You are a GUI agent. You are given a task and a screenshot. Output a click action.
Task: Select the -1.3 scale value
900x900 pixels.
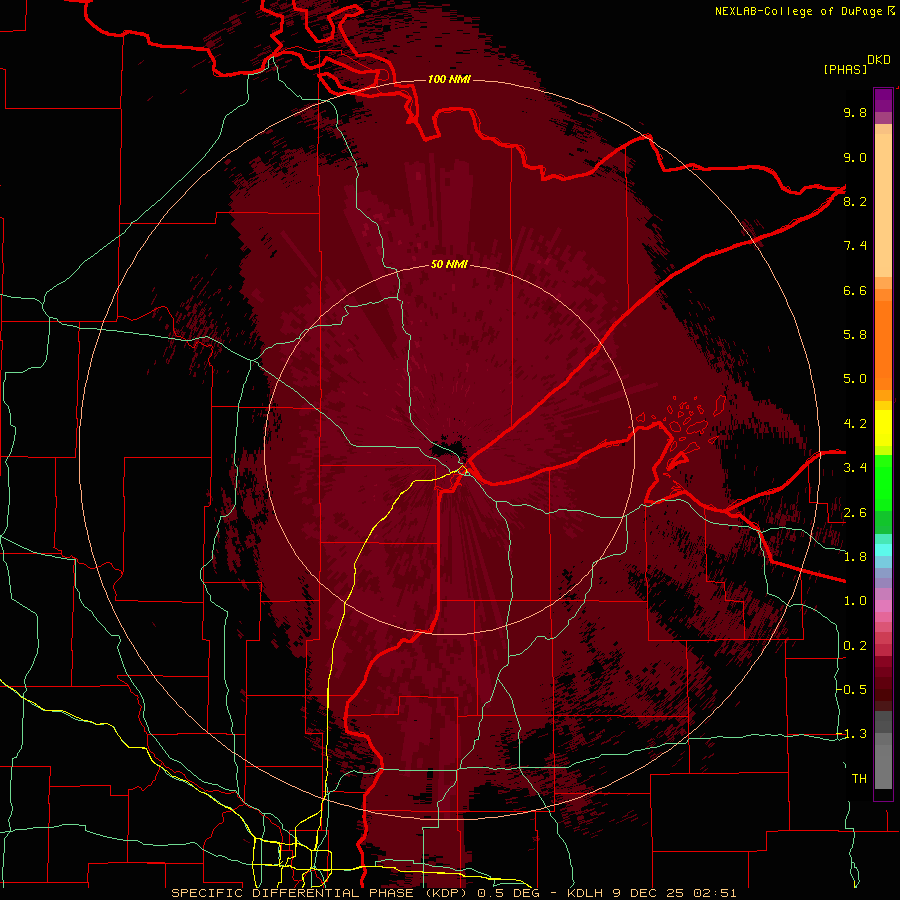pyautogui.click(x=852, y=734)
